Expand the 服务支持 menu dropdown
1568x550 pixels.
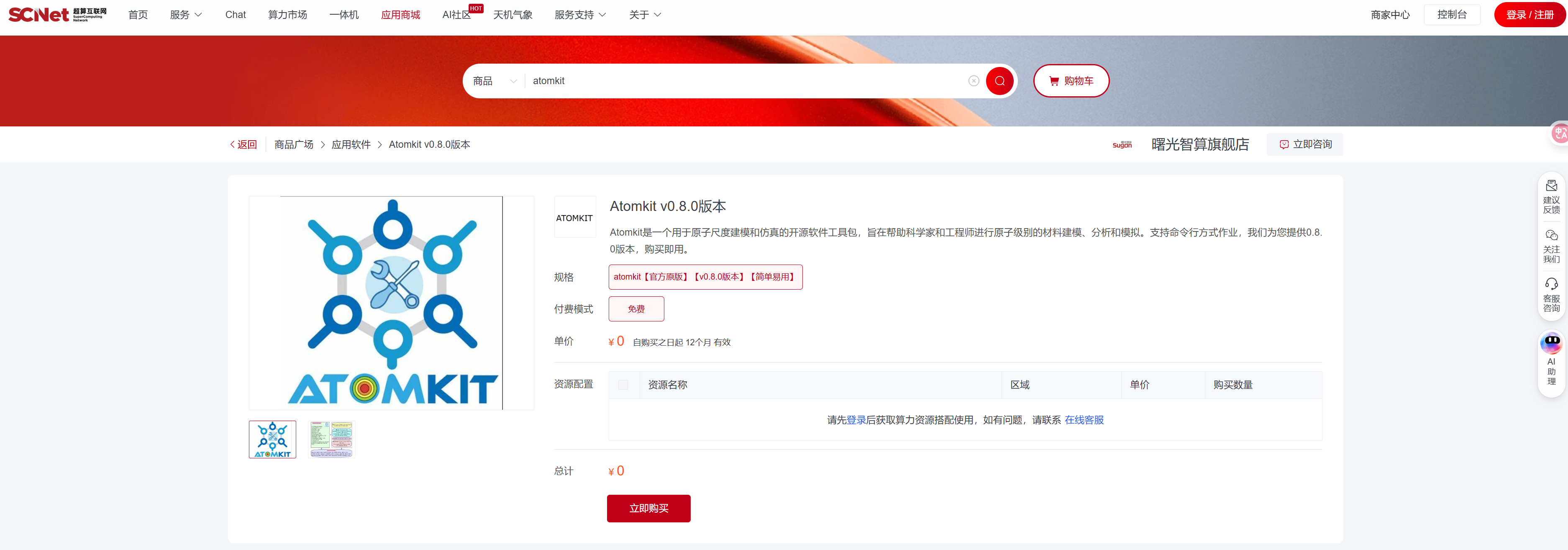580,15
